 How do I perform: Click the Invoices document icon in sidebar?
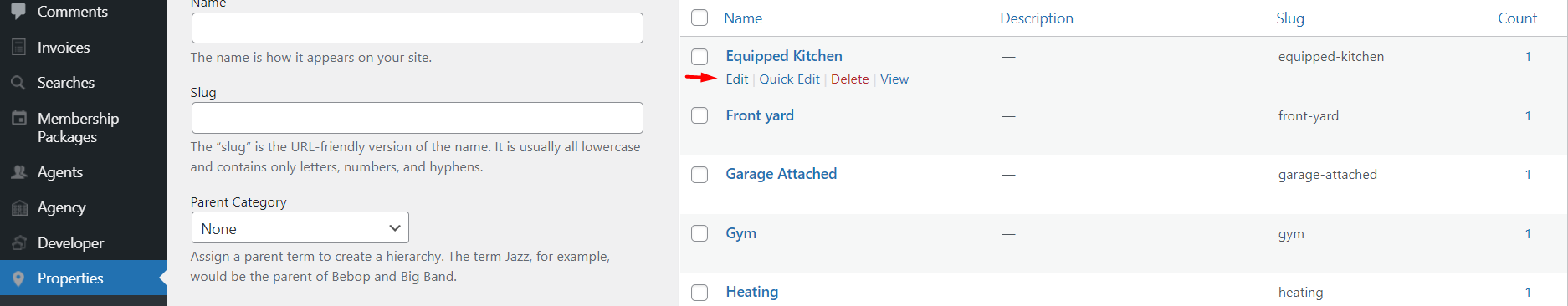(x=18, y=48)
